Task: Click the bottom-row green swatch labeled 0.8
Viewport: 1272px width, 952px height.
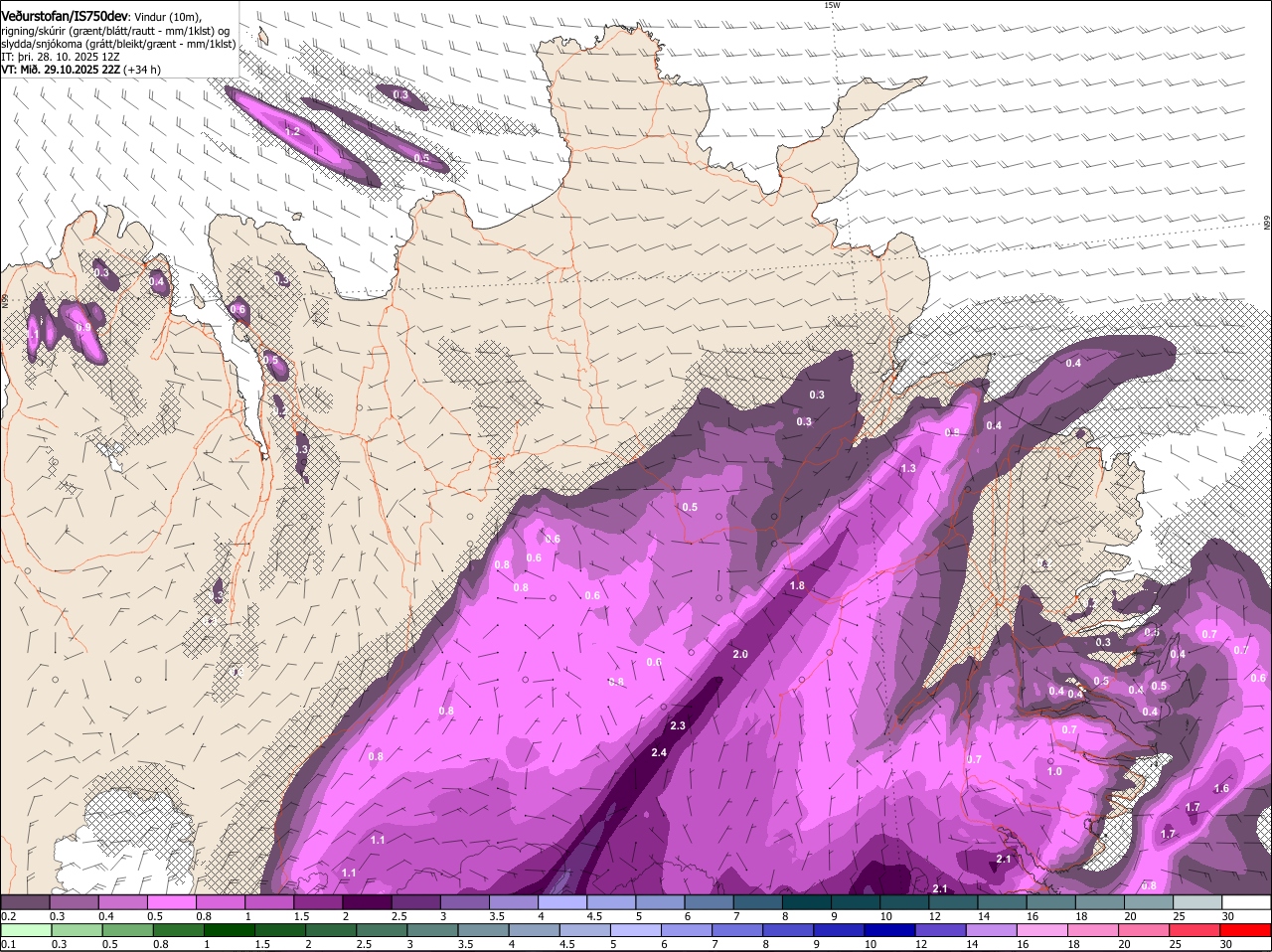Action: point(178,930)
